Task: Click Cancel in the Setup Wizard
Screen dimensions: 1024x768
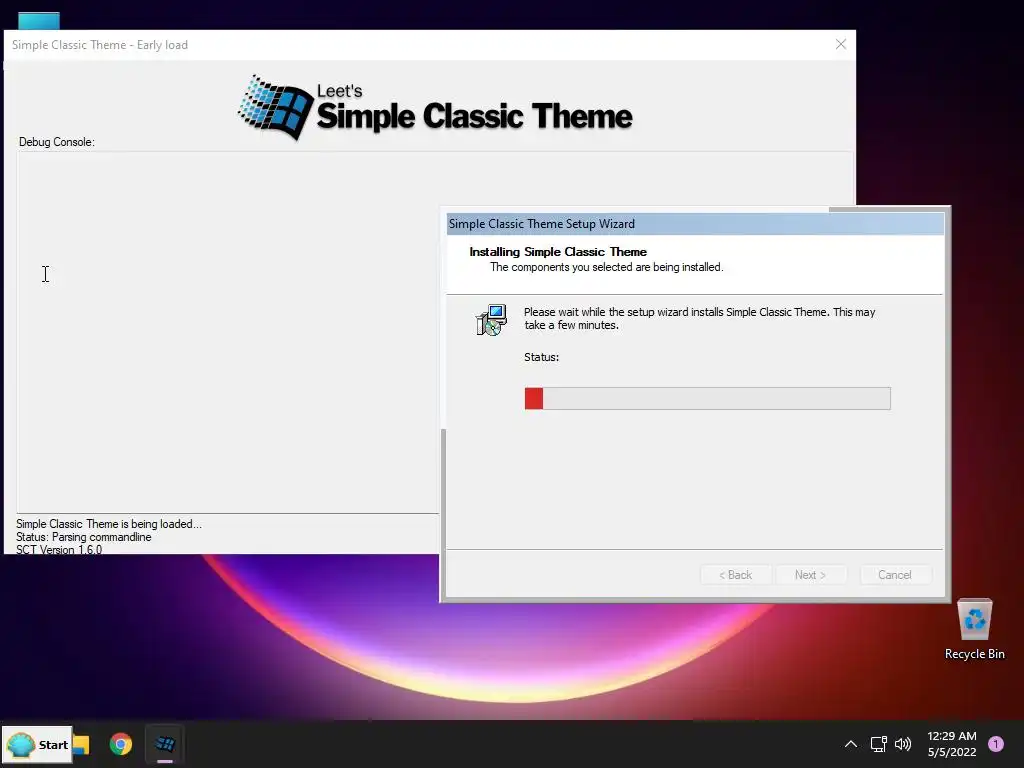Action: [x=895, y=575]
